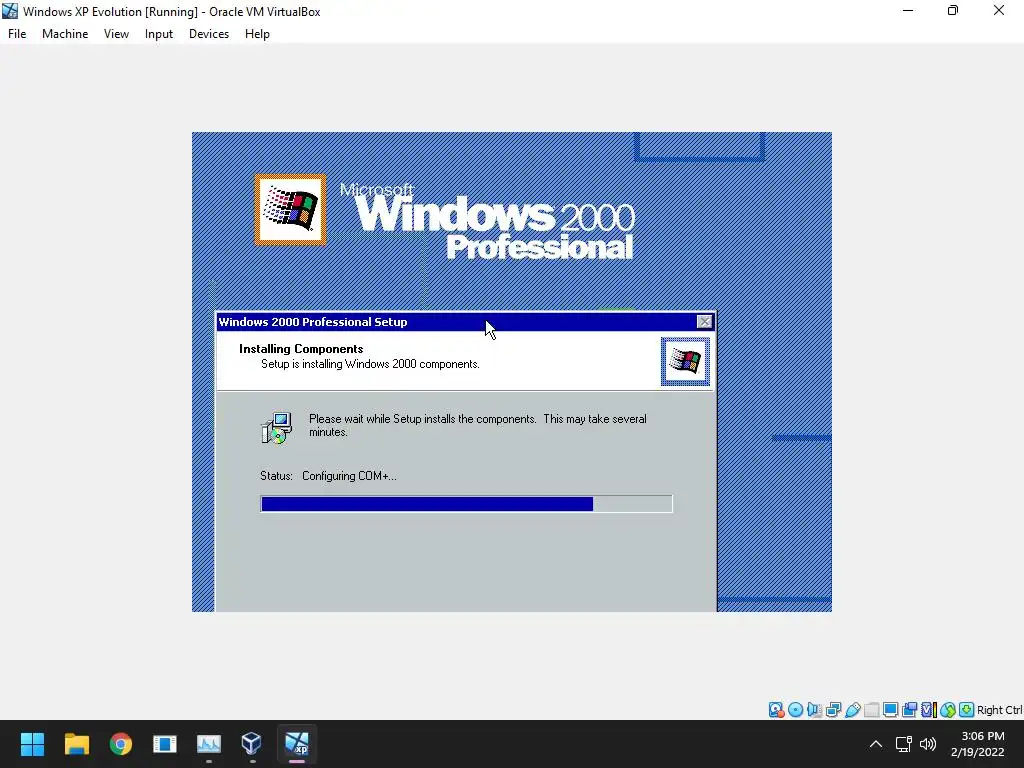Click the optical drive status icon
Viewport: 1024px width, 768px height.
coord(795,710)
